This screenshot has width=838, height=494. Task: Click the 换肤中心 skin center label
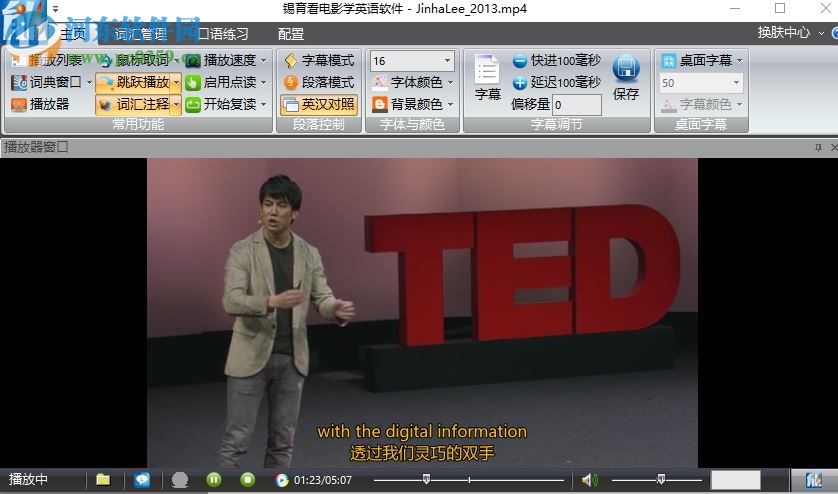point(783,33)
